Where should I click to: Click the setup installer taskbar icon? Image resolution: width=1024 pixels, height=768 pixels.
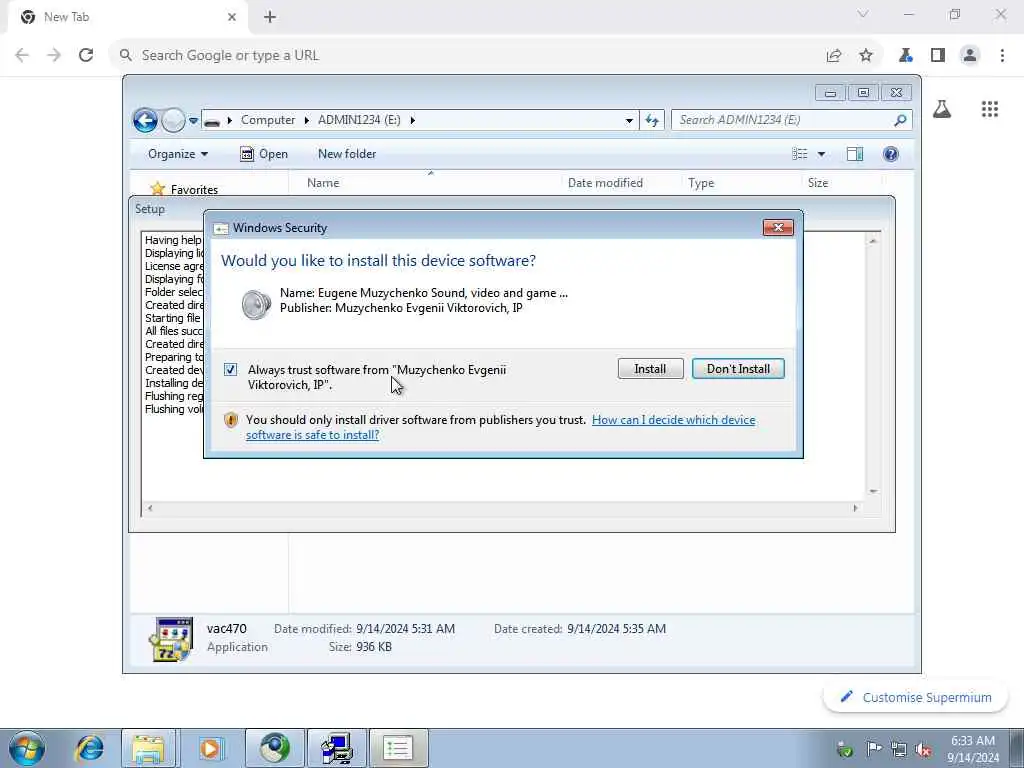coord(337,748)
